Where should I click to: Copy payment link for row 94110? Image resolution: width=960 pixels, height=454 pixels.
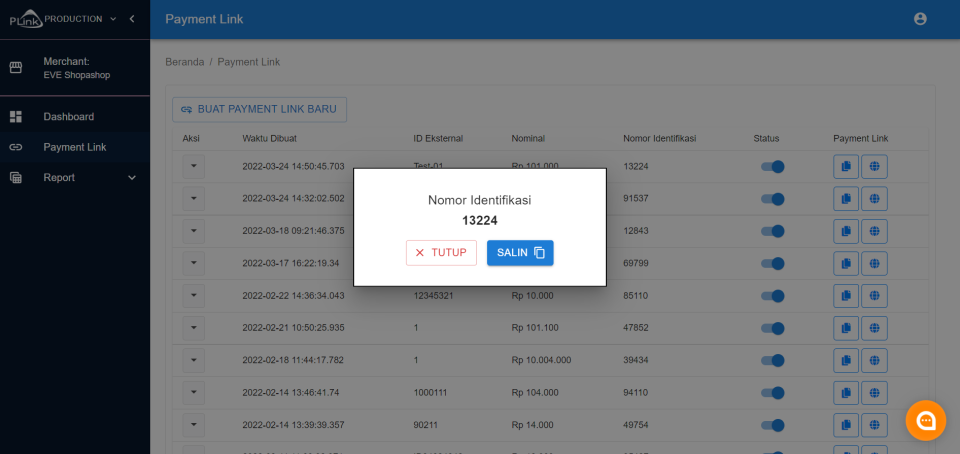pos(846,392)
